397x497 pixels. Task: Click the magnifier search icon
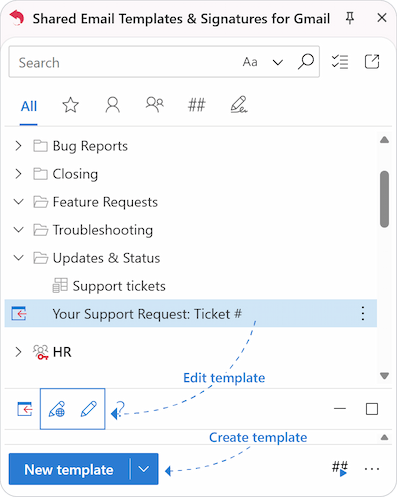pyautogui.click(x=305, y=62)
